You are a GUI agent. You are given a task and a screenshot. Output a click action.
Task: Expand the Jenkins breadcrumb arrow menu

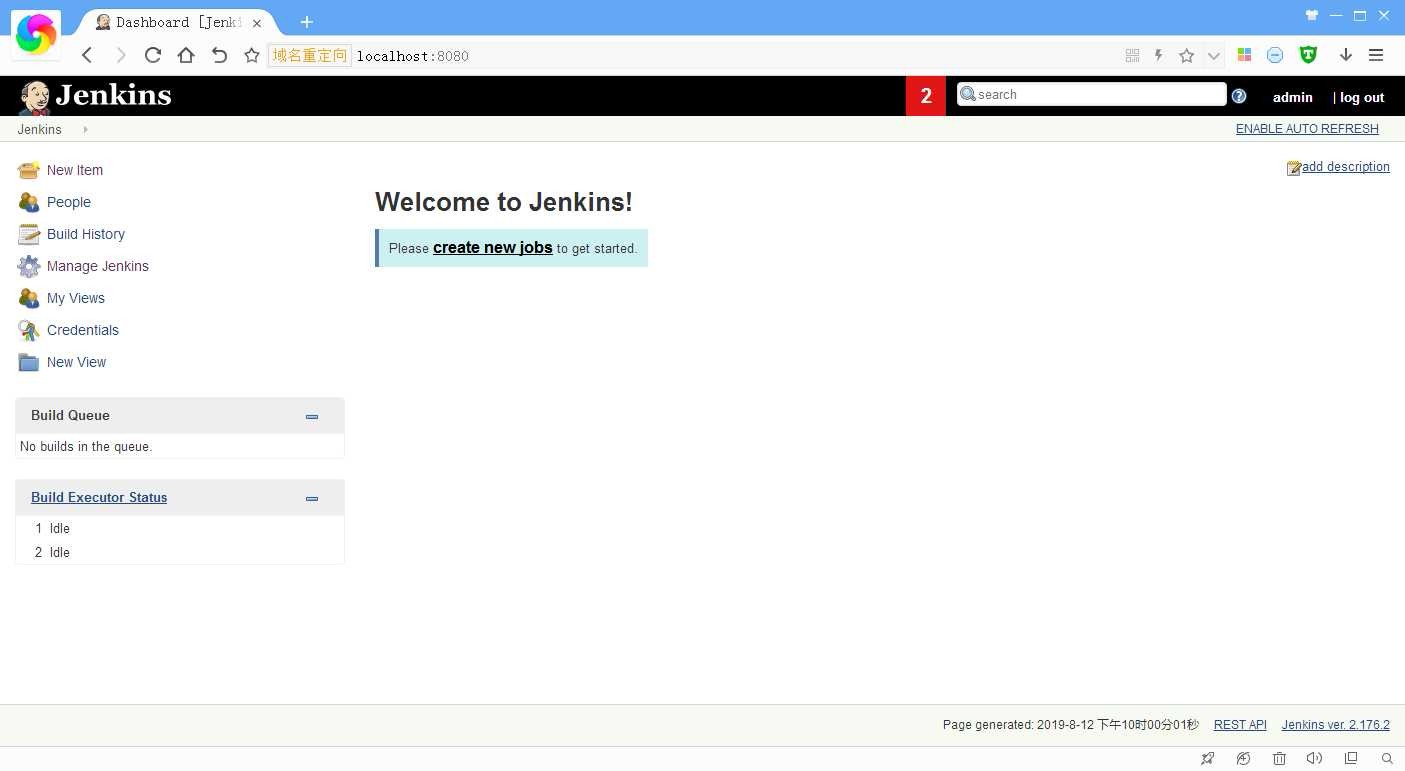click(x=85, y=129)
